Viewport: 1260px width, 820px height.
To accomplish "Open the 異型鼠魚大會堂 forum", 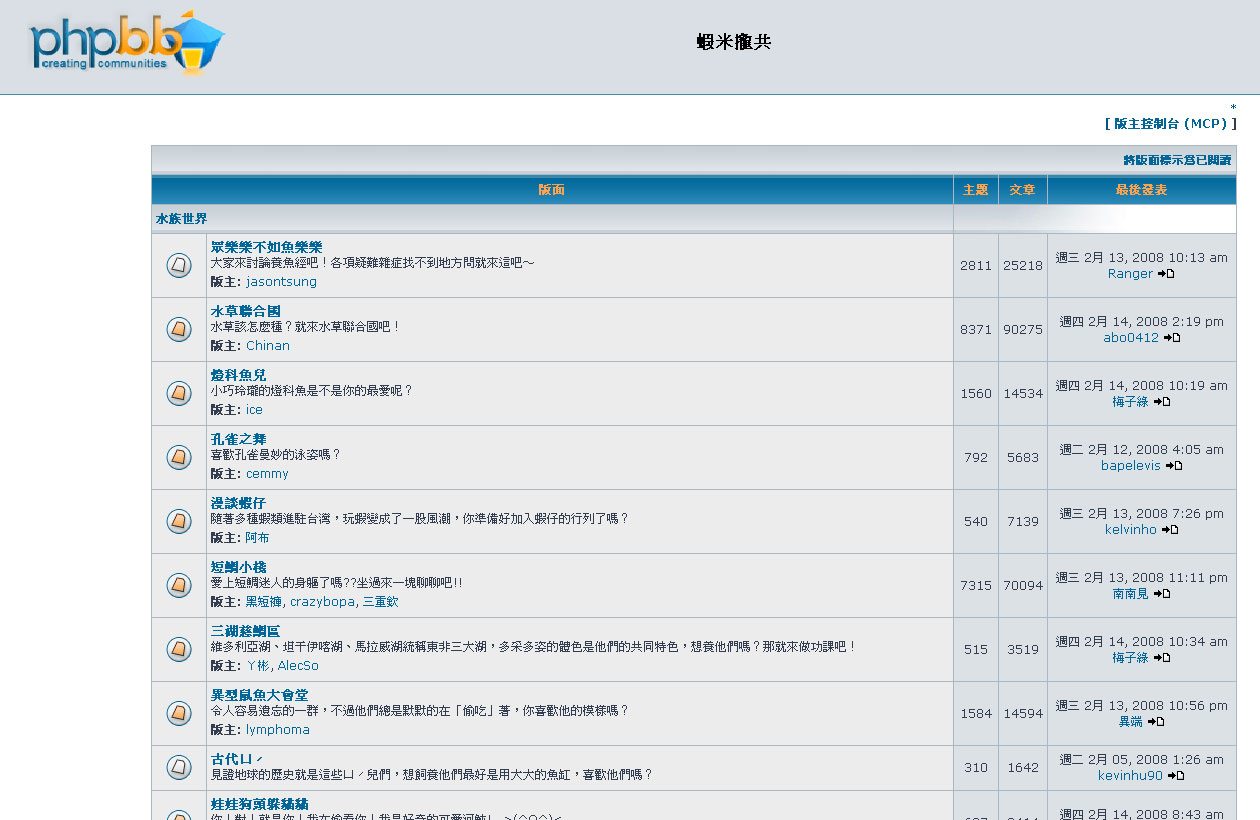I will click(260, 695).
